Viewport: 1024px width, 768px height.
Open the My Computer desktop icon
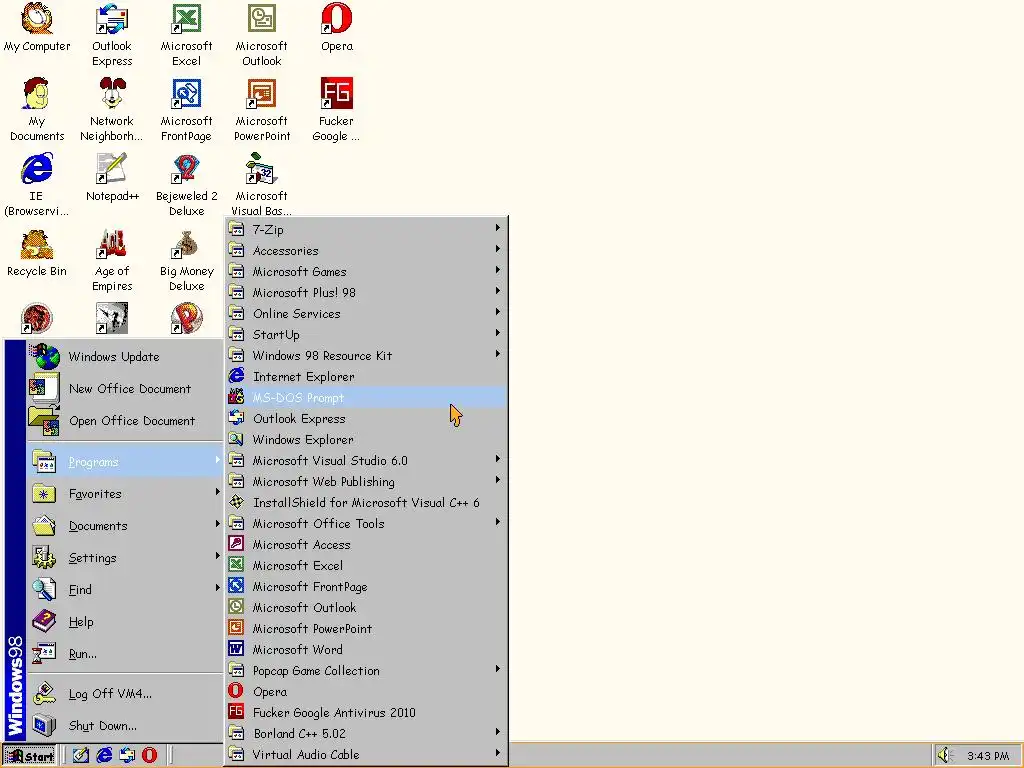click(x=37, y=27)
